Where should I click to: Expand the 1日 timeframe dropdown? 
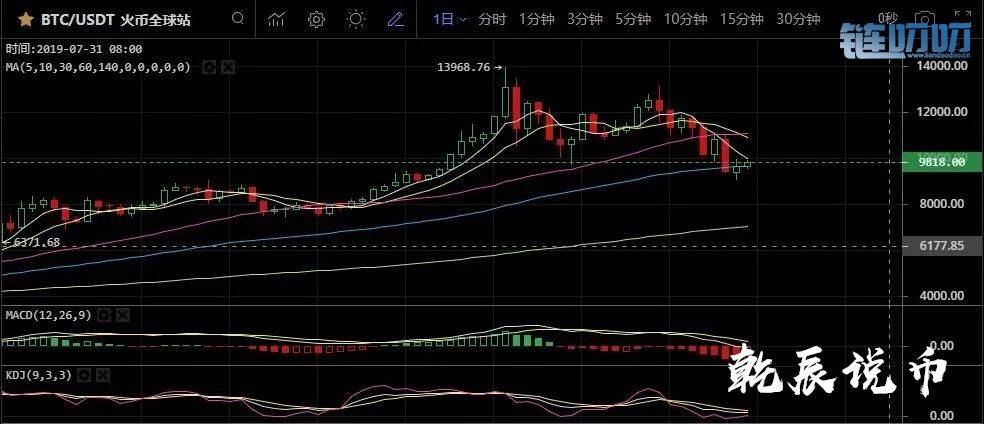coord(449,19)
